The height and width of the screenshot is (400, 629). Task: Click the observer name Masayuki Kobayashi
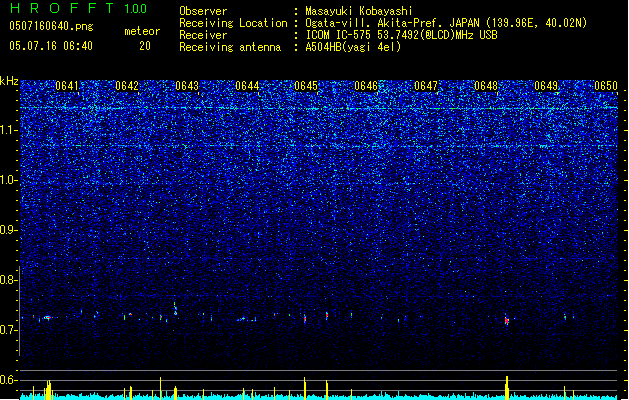click(358, 11)
